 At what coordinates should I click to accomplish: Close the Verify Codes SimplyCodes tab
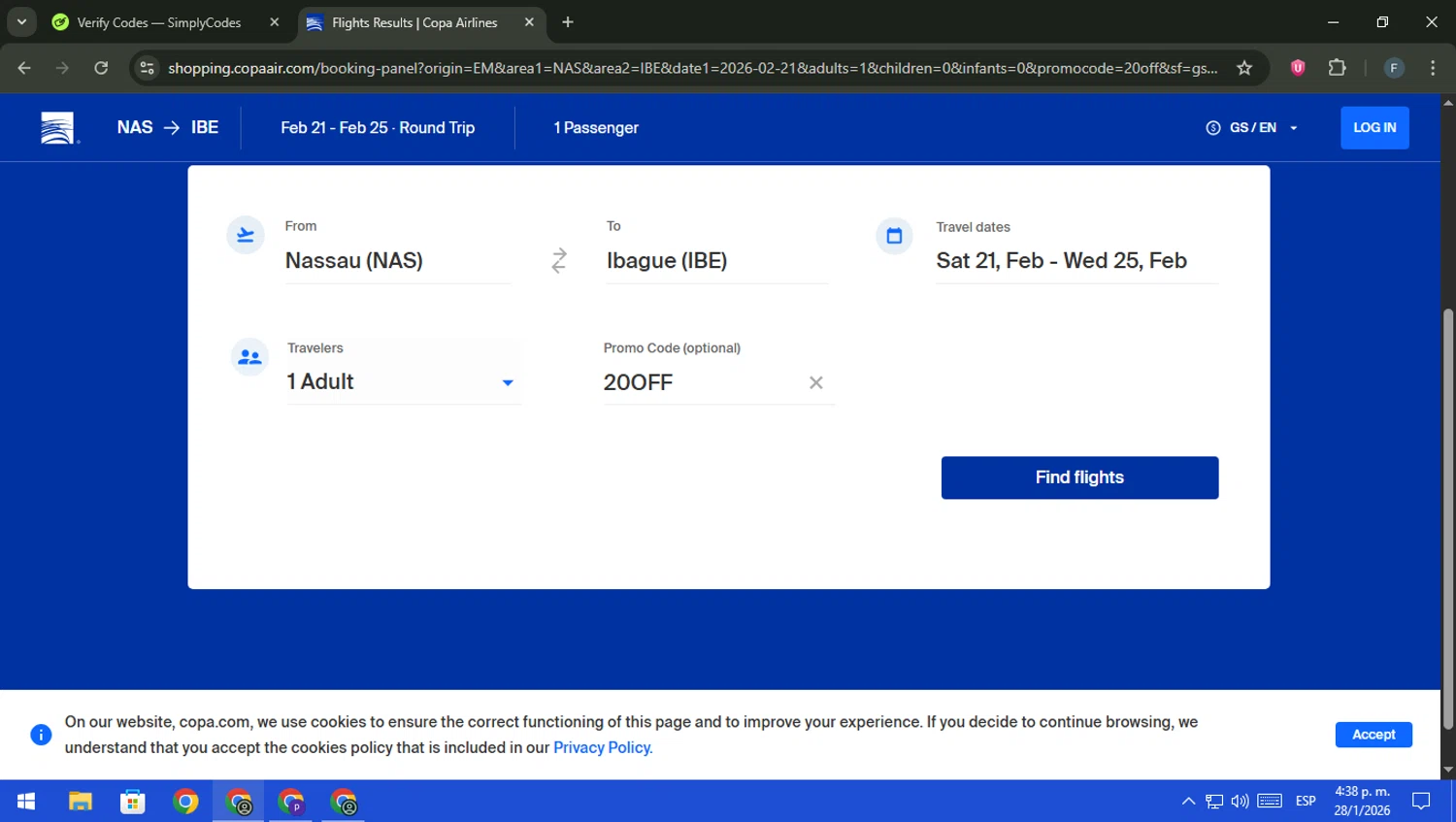click(275, 22)
